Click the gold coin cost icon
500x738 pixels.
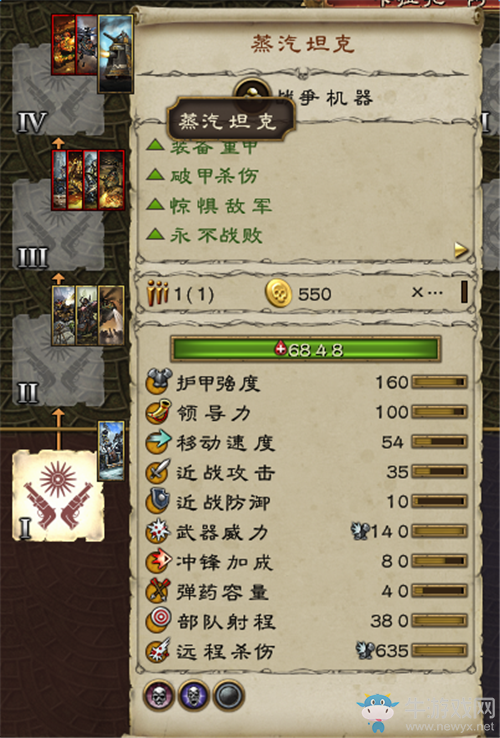pyautogui.click(x=279, y=293)
